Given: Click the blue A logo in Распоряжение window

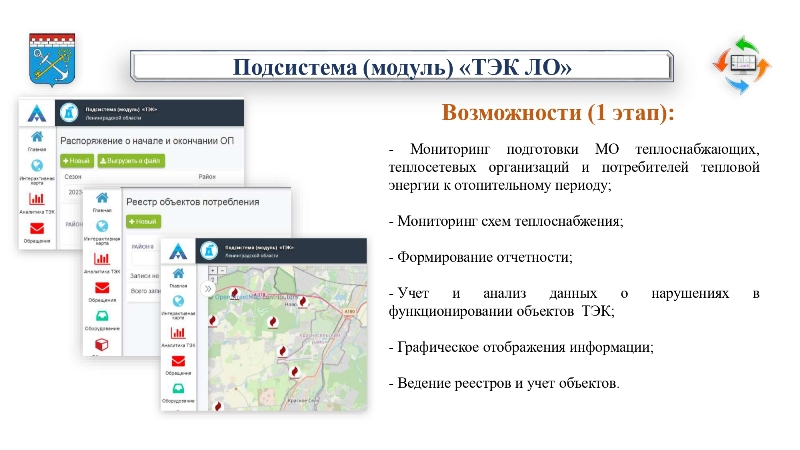Looking at the screenshot, I should 37,113.
